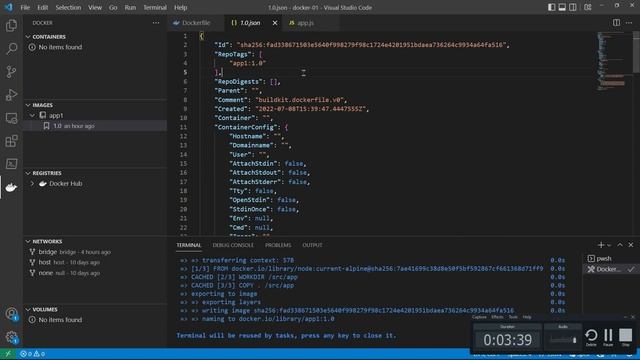Close the 1.0.json editor tab

click(275, 23)
